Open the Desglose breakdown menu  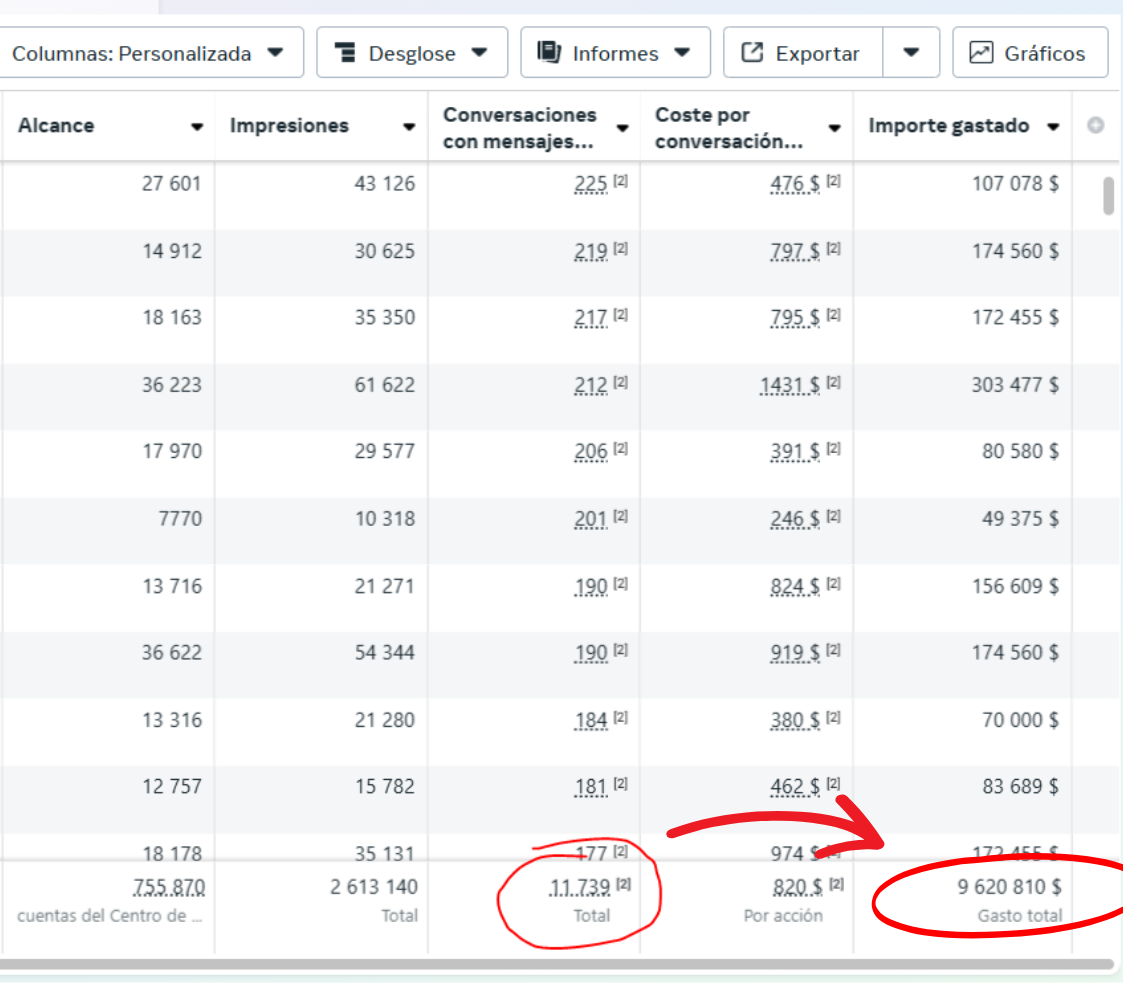pyautogui.click(x=412, y=52)
